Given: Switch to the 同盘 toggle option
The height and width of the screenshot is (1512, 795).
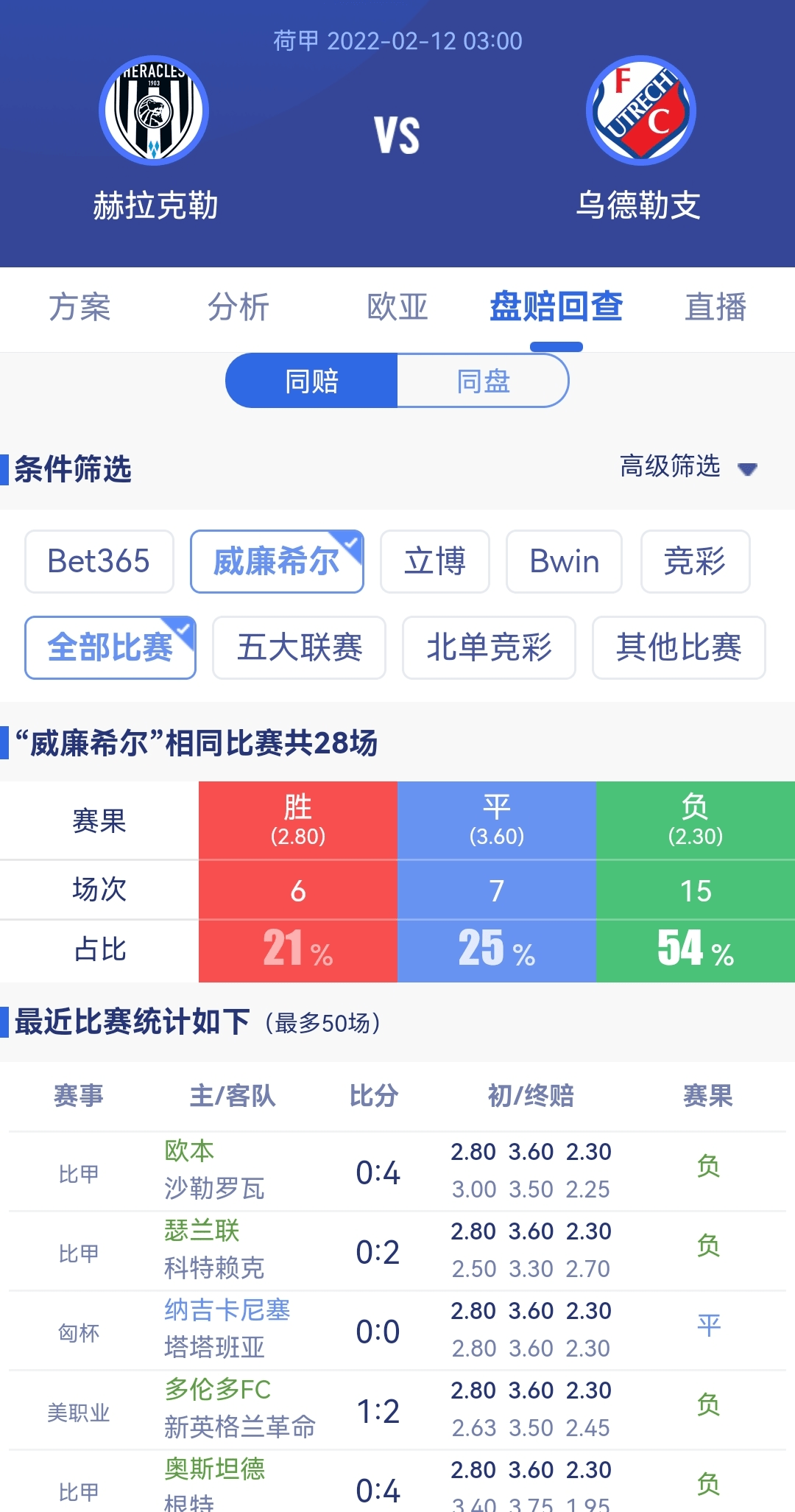Looking at the screenshot, I should (483, 381).
